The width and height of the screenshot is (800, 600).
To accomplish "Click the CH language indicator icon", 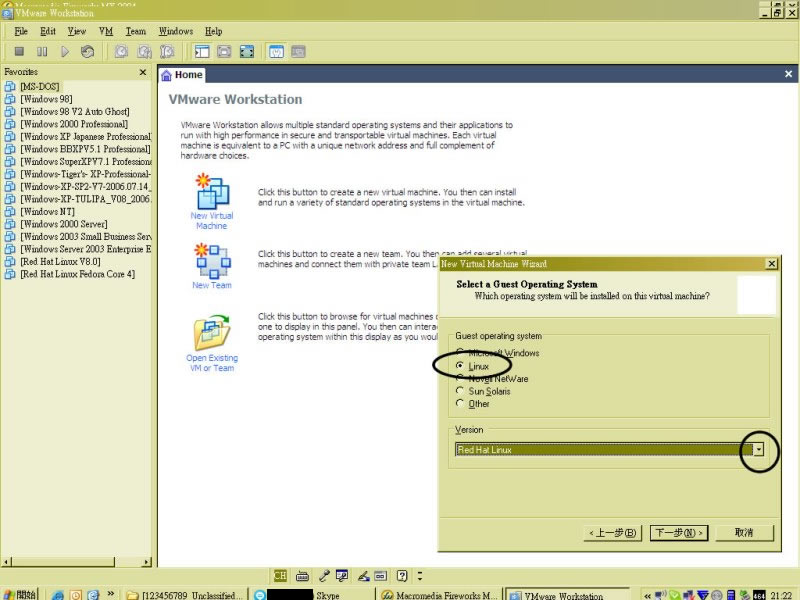I will click(280, 576).
